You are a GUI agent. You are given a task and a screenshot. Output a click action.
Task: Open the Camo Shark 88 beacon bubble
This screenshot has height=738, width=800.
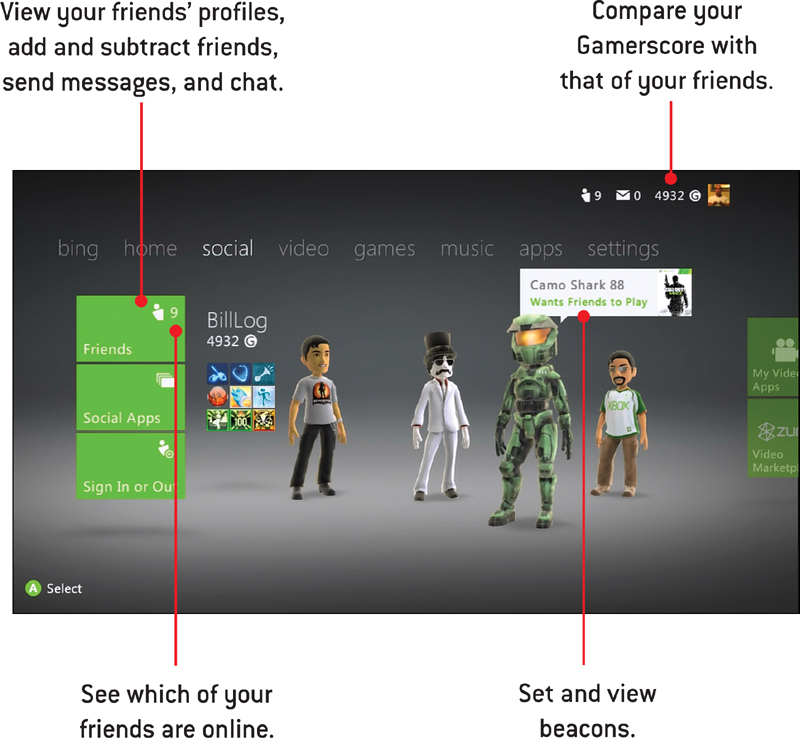tap(606, 293)
